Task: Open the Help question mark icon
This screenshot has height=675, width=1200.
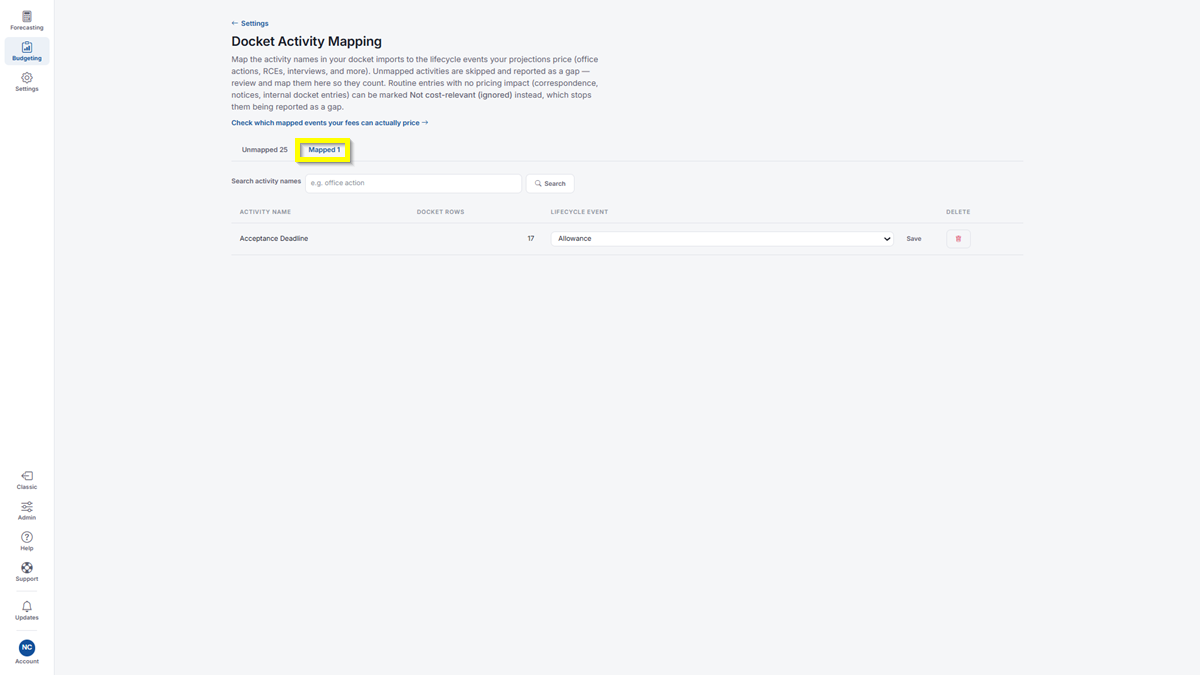Action: pyautogui.click(x=27, y=541)
